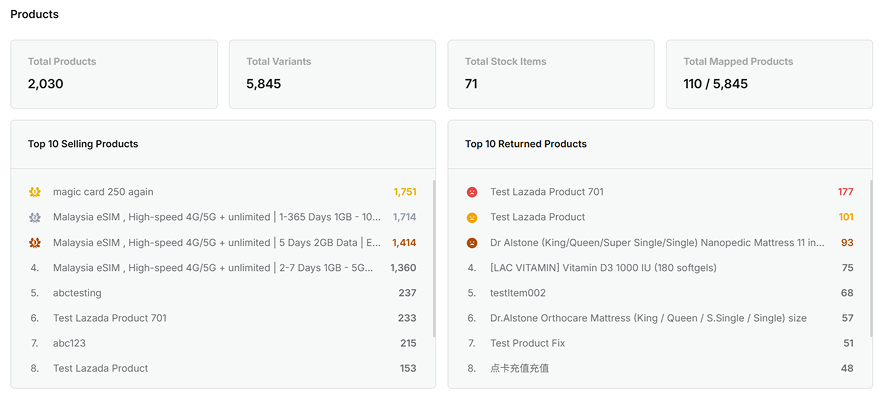Click the 1,714 sales count
This screenshot has width=883, height=398.
405,217
